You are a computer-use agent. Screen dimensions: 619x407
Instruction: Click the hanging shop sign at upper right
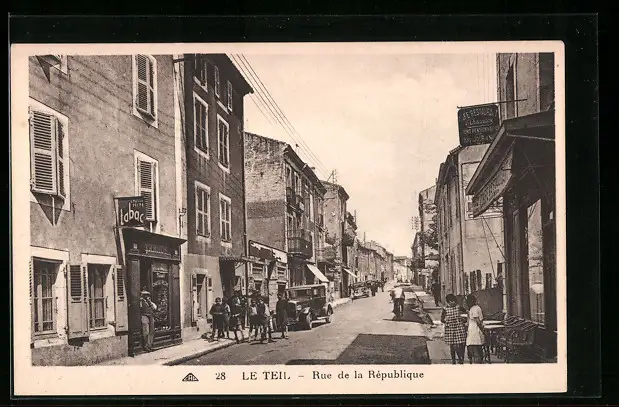pyautogui.click(x=478, y=125)
